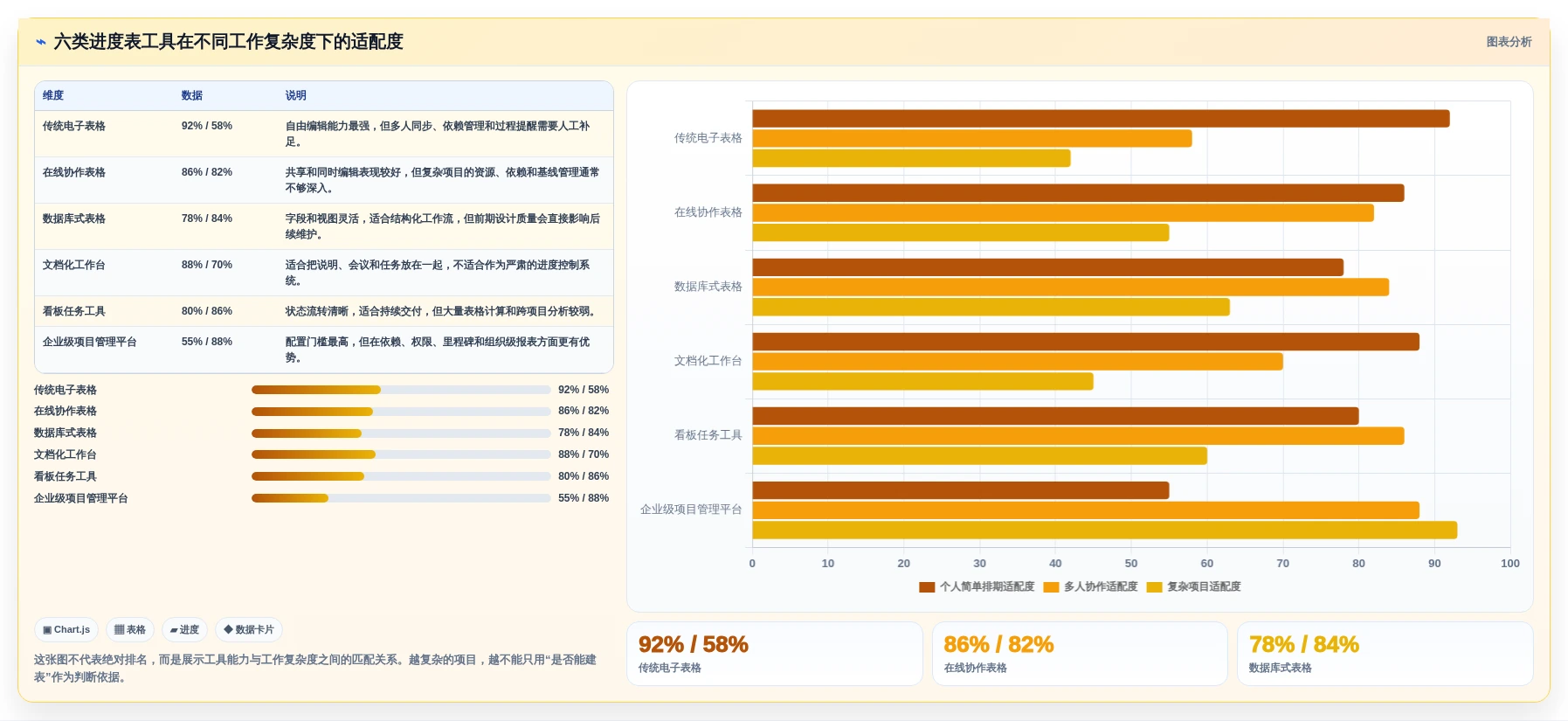This screenshot has height=721, width=1568.
Task: Click the 数据库式表格 progress bar
Action: 401,433
